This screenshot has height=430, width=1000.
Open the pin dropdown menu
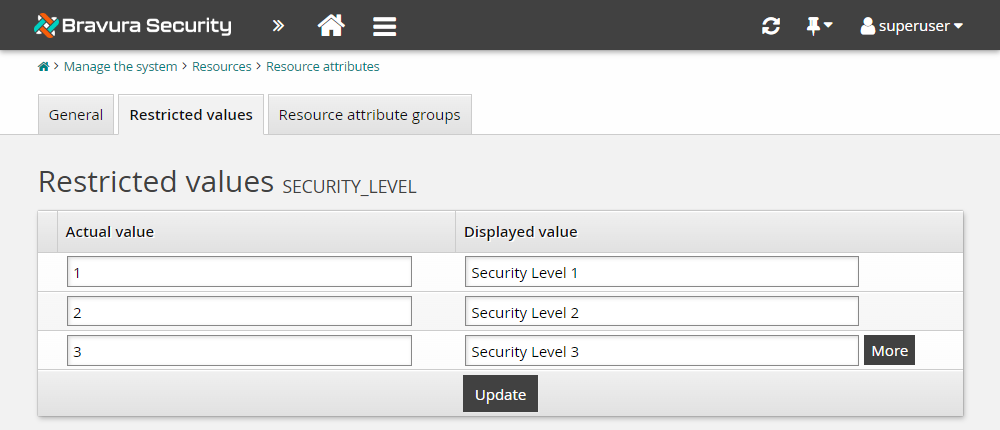coord(819,27)
